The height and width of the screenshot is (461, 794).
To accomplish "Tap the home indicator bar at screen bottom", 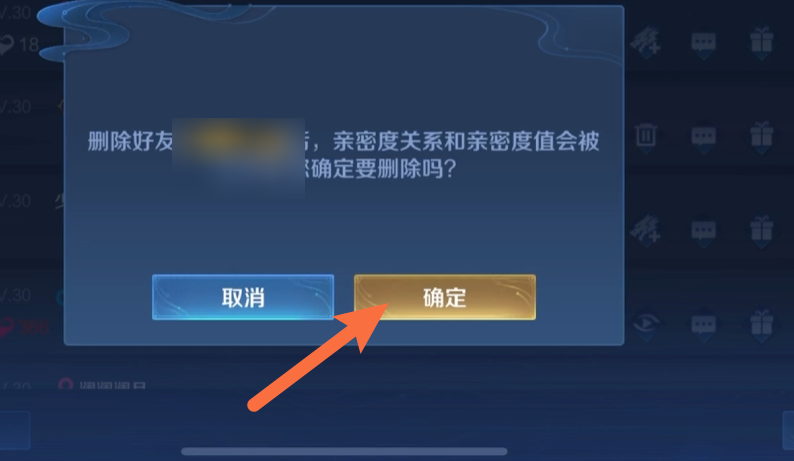I will point(344,451).
